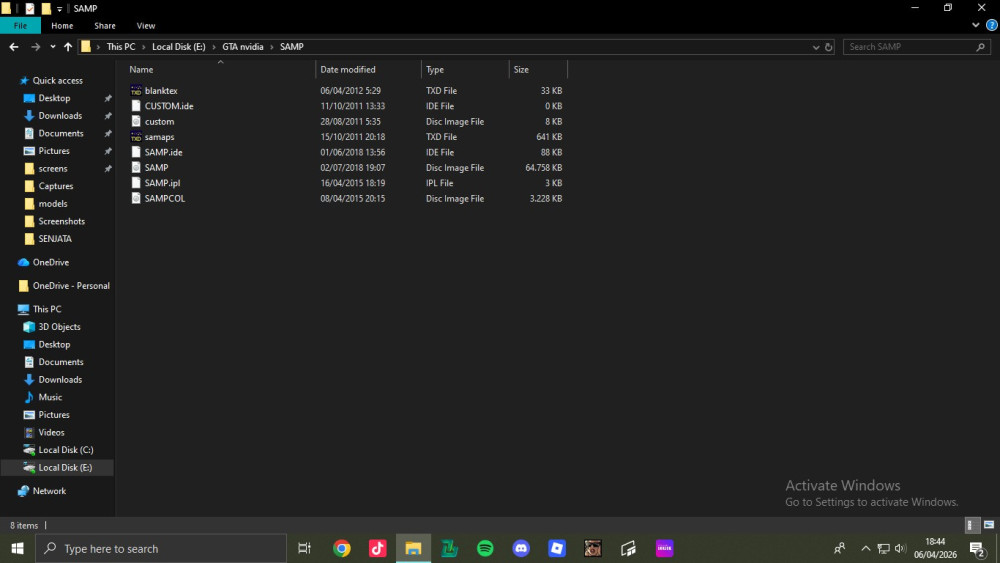
Task: Go forward with the Forward arrow
Action: click(x=35, y=47)
